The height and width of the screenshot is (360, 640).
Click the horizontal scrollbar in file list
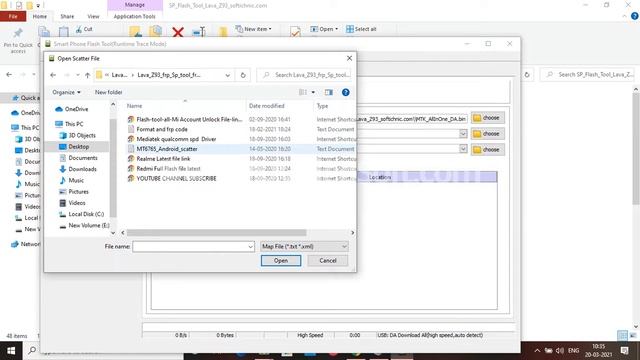pyautogui.click(x=216, y=233)
